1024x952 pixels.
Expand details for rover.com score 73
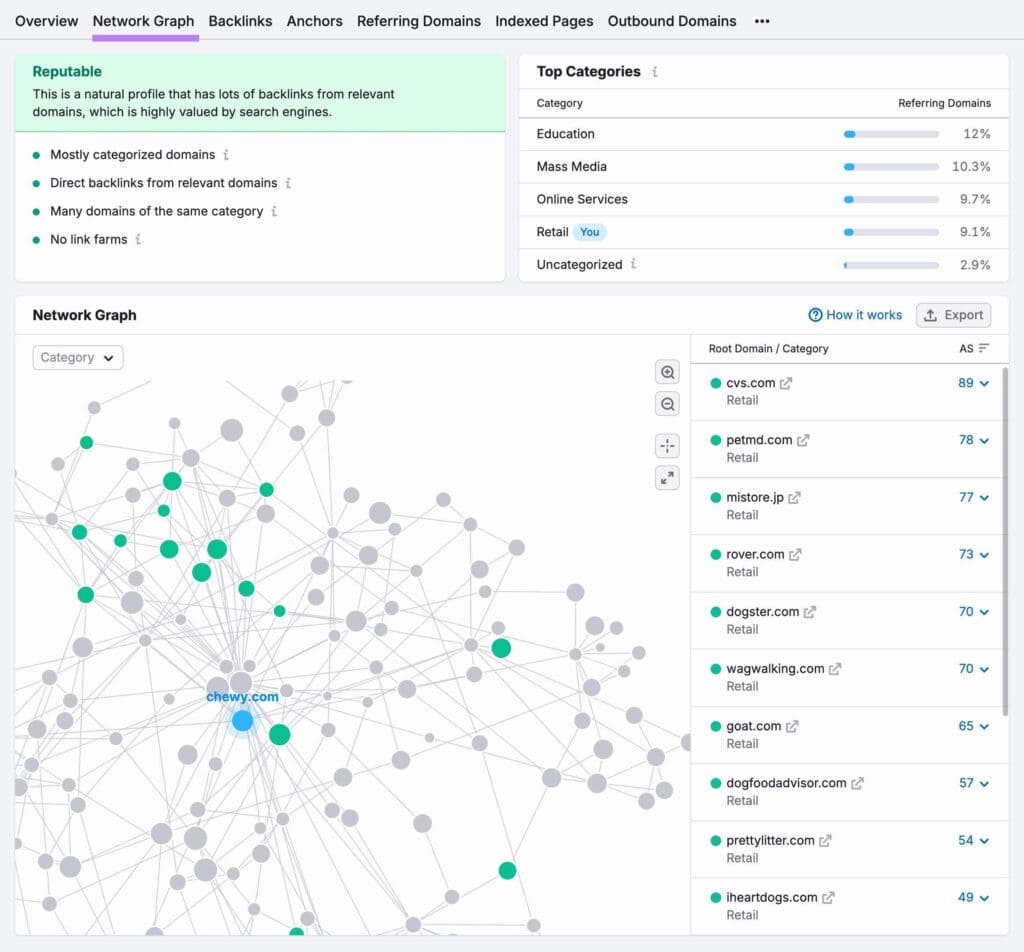[x=985, y=555]
